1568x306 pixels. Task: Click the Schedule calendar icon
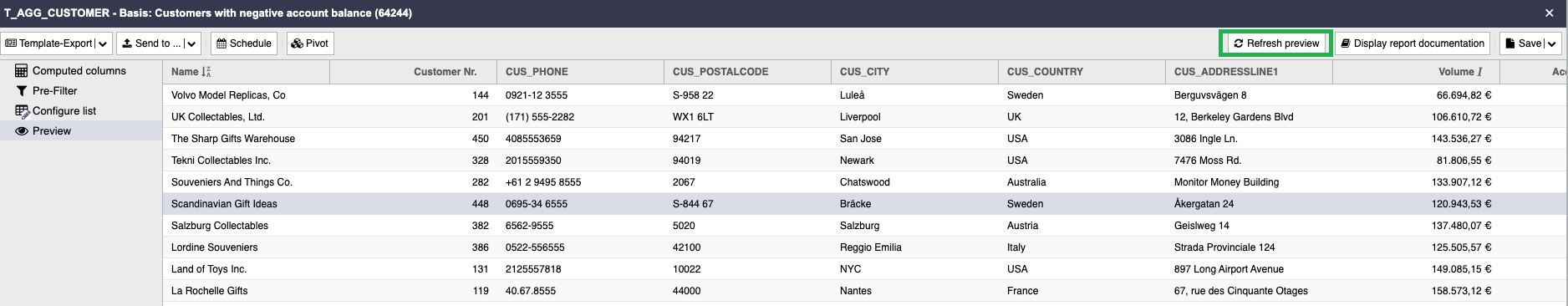pos(221,43)
